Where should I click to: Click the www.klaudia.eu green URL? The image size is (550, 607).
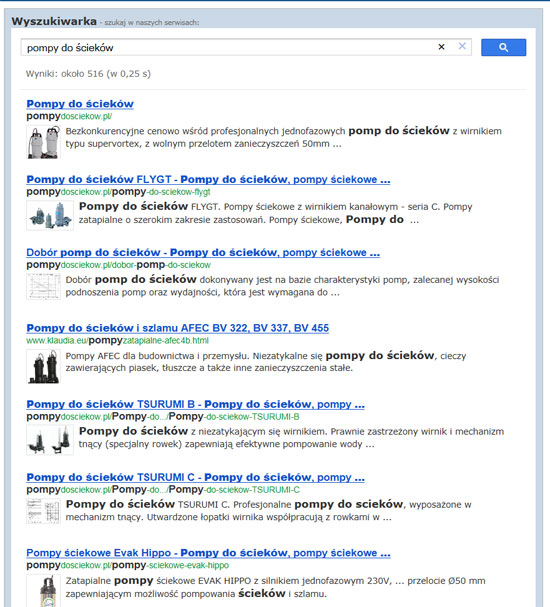pyautogui.click(x=117, y=341)
